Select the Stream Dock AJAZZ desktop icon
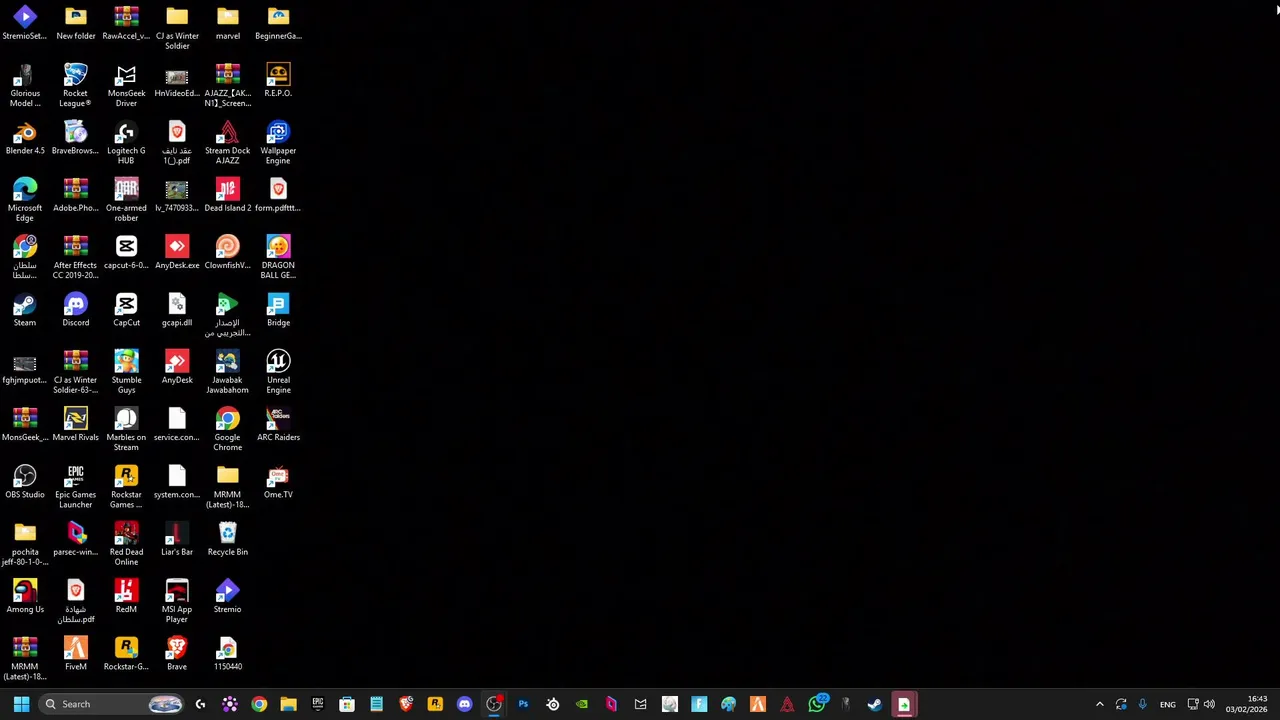The width and height of the screenshot is (1280, 720). click(x=228, y=143)
